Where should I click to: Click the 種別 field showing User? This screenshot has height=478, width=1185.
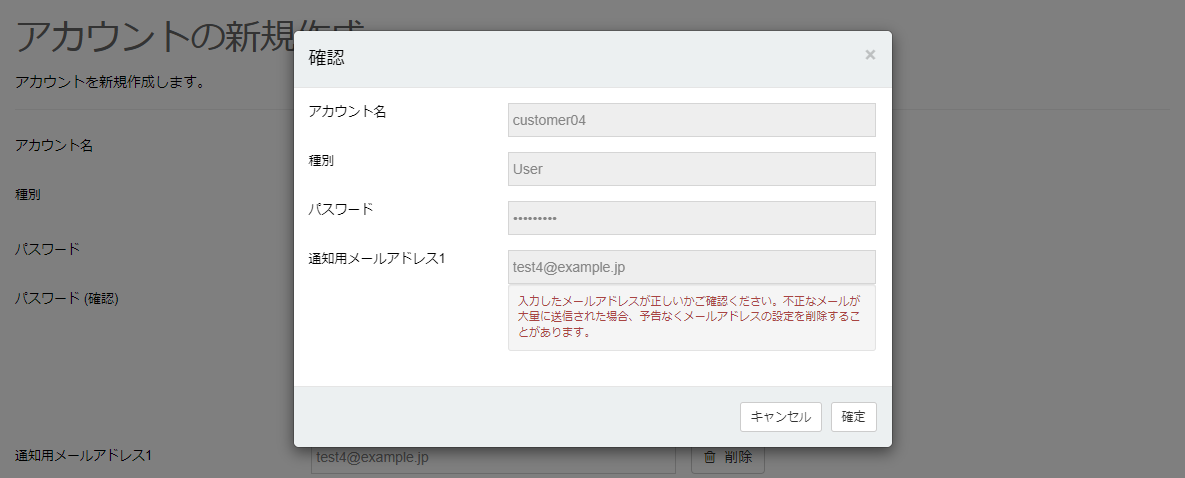[x=691, y=169]
